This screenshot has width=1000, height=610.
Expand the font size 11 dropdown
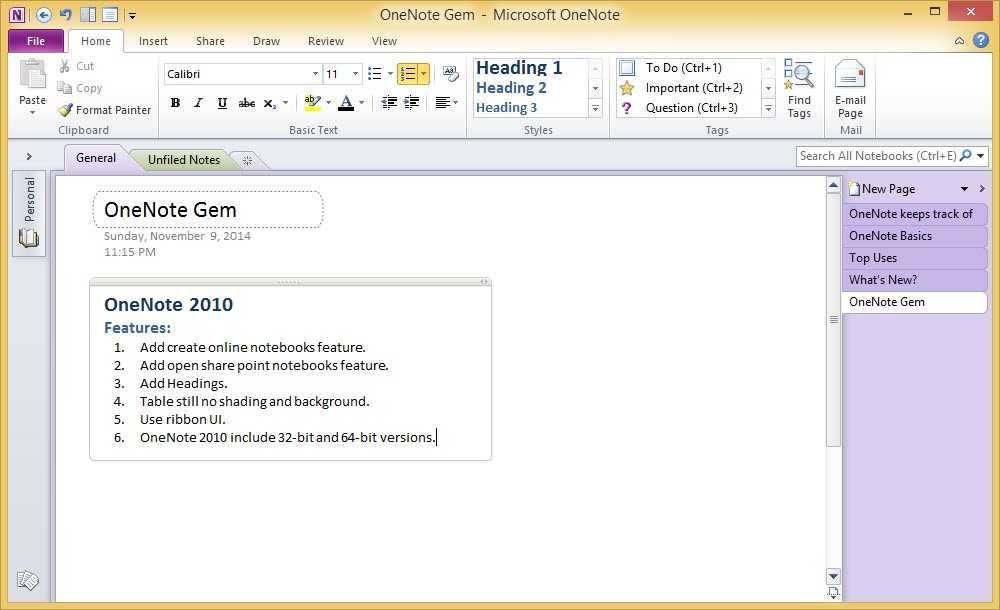[x=356, y=74]
